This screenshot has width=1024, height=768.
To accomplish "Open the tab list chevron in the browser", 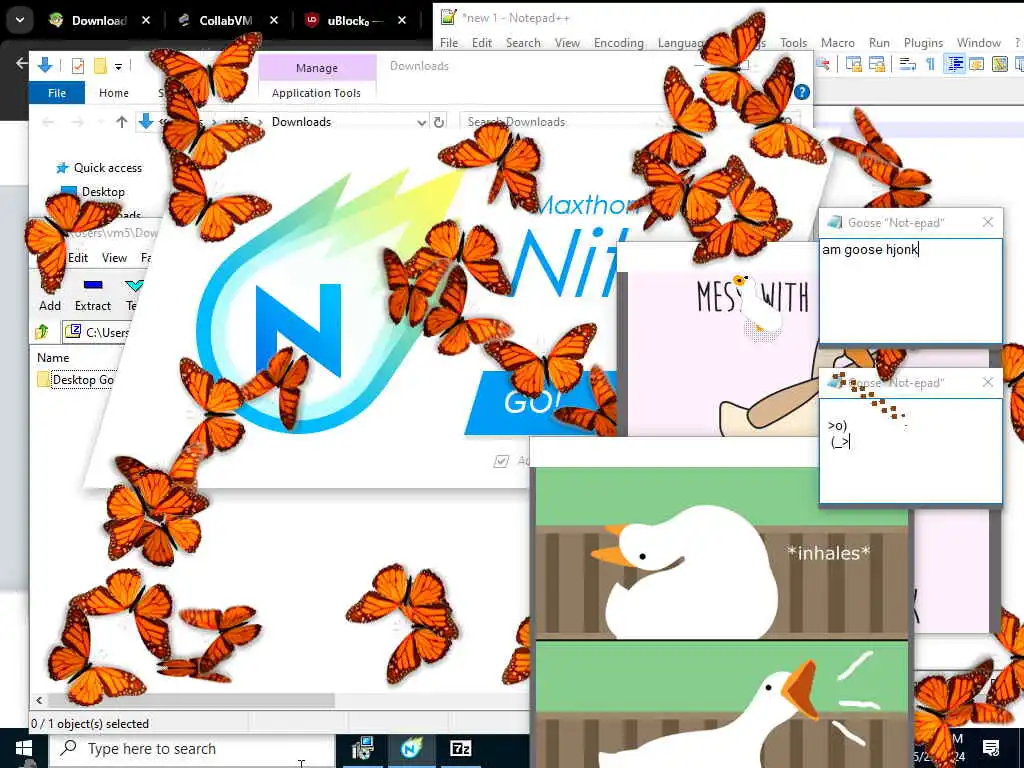I will 20,20.
